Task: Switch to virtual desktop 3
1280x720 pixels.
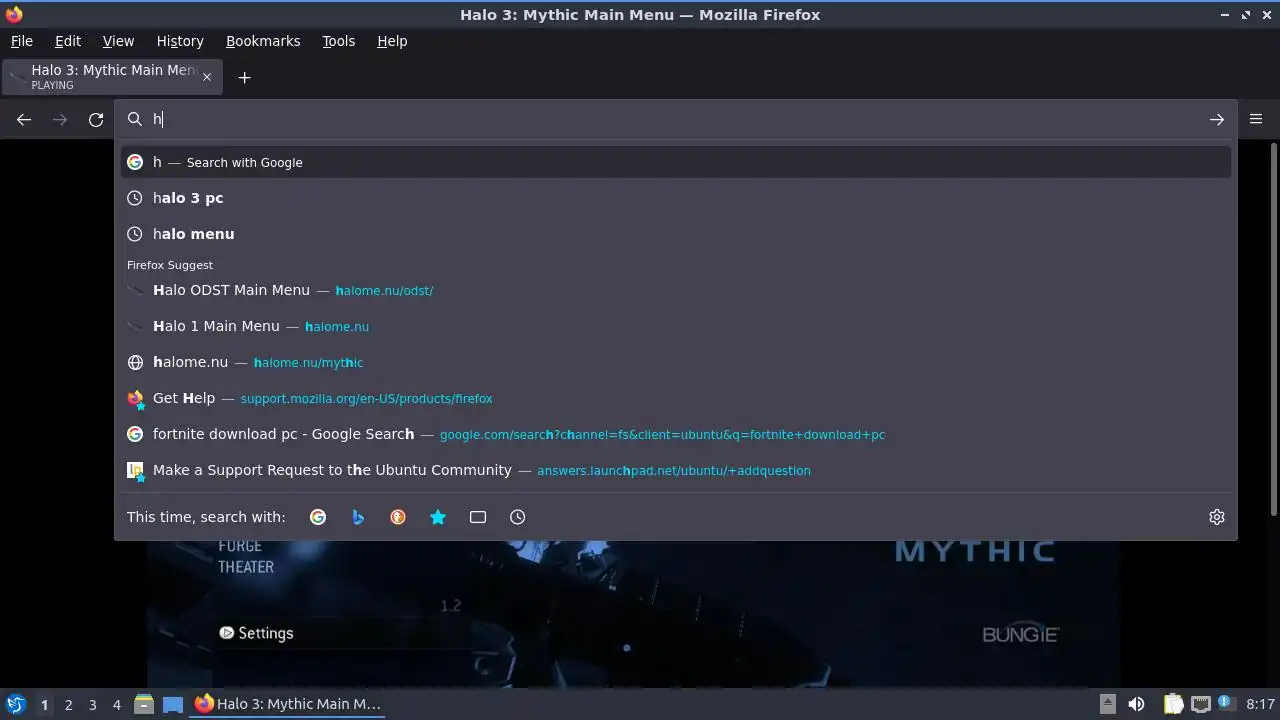Action: (92, 704)
